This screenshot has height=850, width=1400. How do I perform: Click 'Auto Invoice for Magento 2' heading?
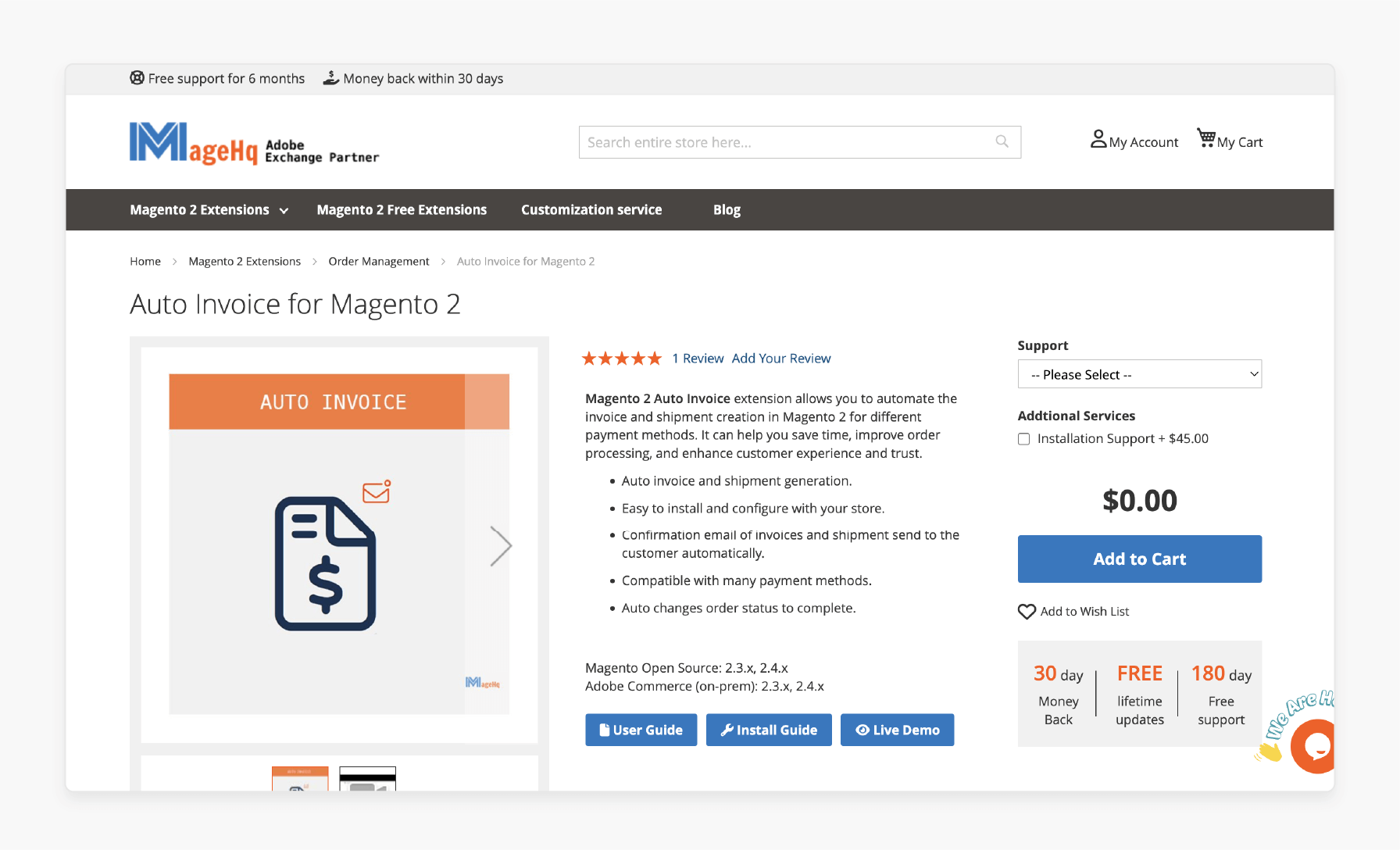tap(295, 304)
